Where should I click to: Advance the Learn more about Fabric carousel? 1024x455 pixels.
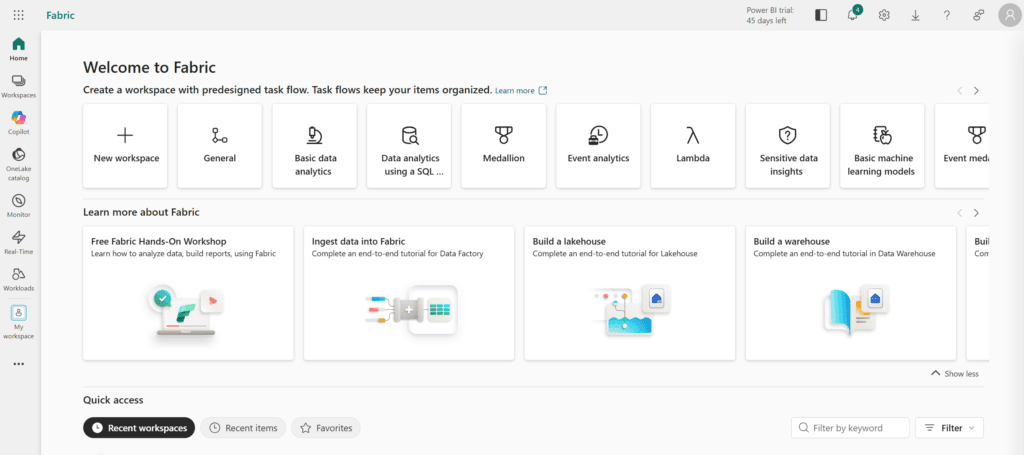[976, 213]
